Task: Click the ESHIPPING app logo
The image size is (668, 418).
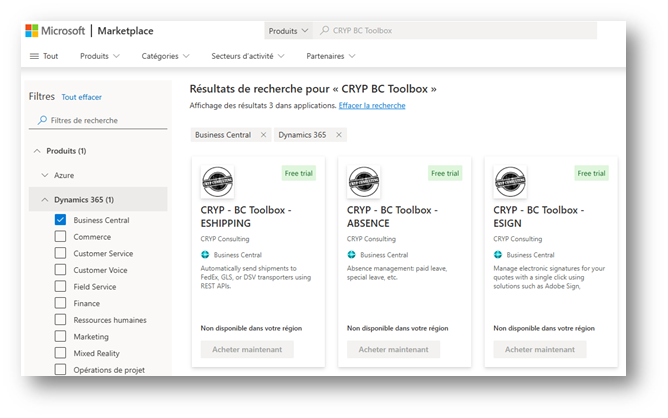Action: click(x=217, y=181)
